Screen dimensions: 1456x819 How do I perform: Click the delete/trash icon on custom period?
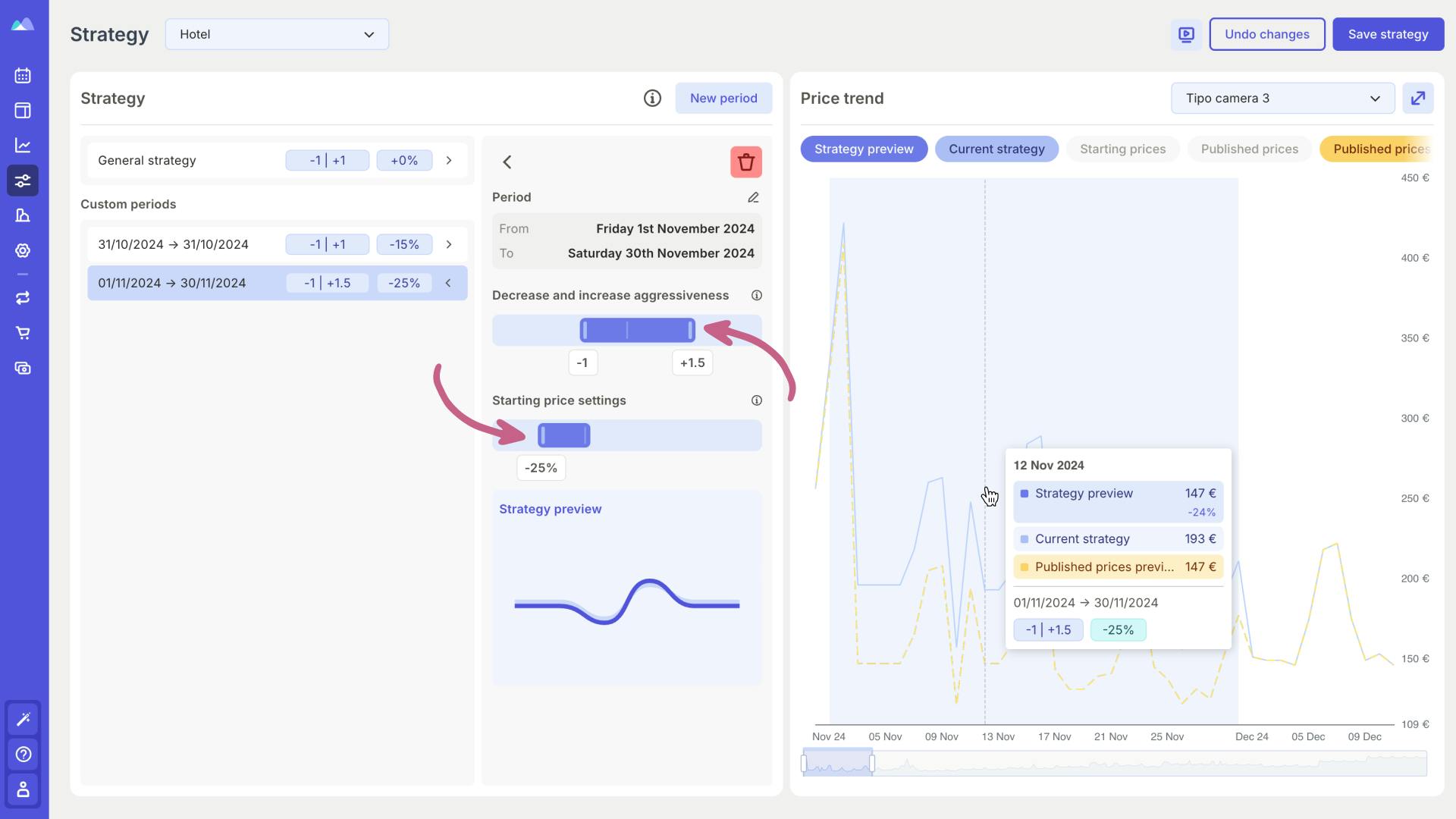pos(746,162)
